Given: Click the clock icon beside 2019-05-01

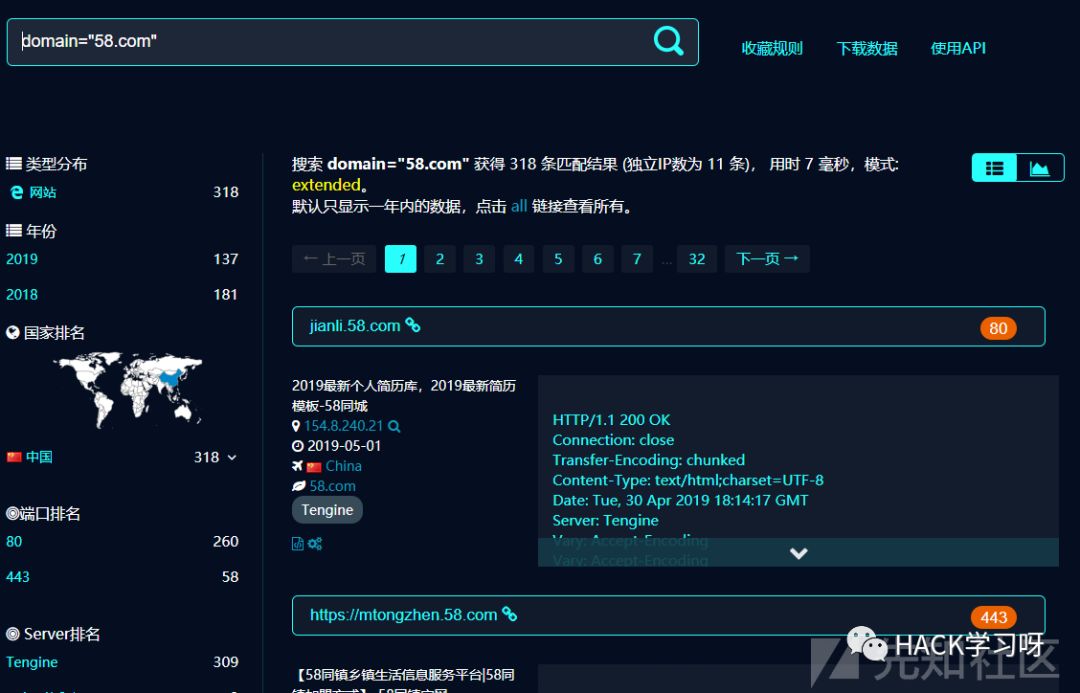Looking at the screenshot, I should tap(298, 446).
